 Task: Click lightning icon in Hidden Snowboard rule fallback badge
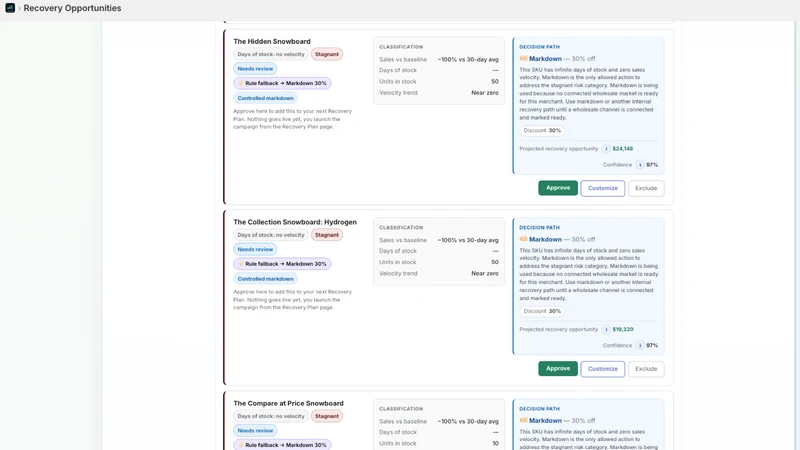[x=241, y=83]
